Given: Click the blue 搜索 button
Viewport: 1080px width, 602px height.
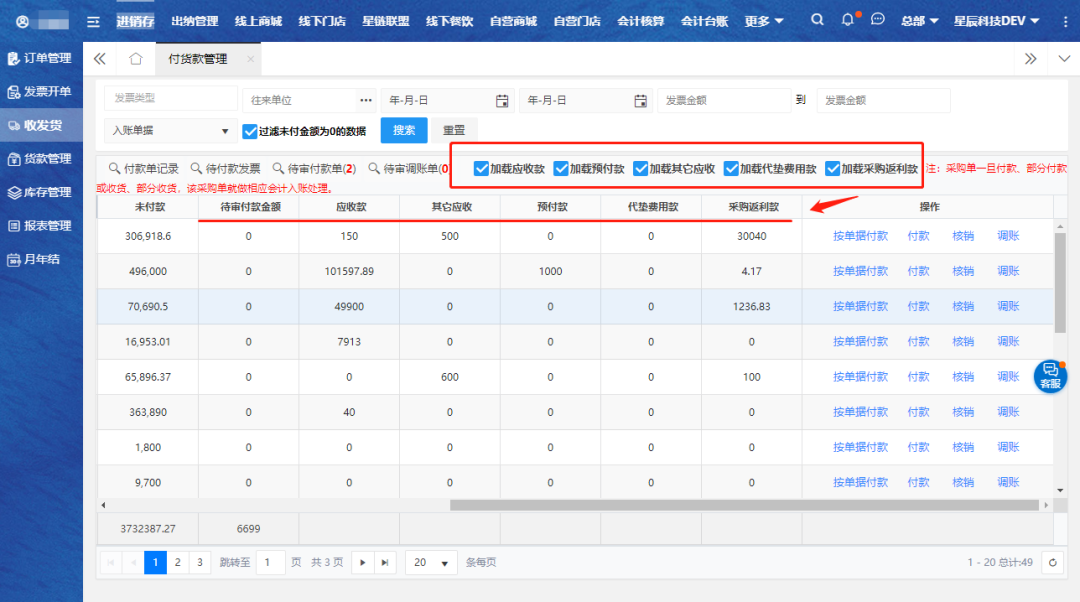Looking at the screenshot, I should point(404,131).
